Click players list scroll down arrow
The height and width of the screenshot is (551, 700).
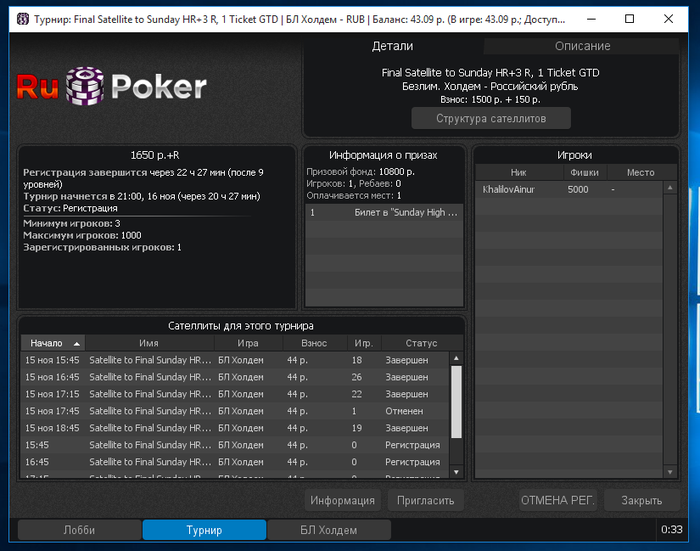(670, 472)
